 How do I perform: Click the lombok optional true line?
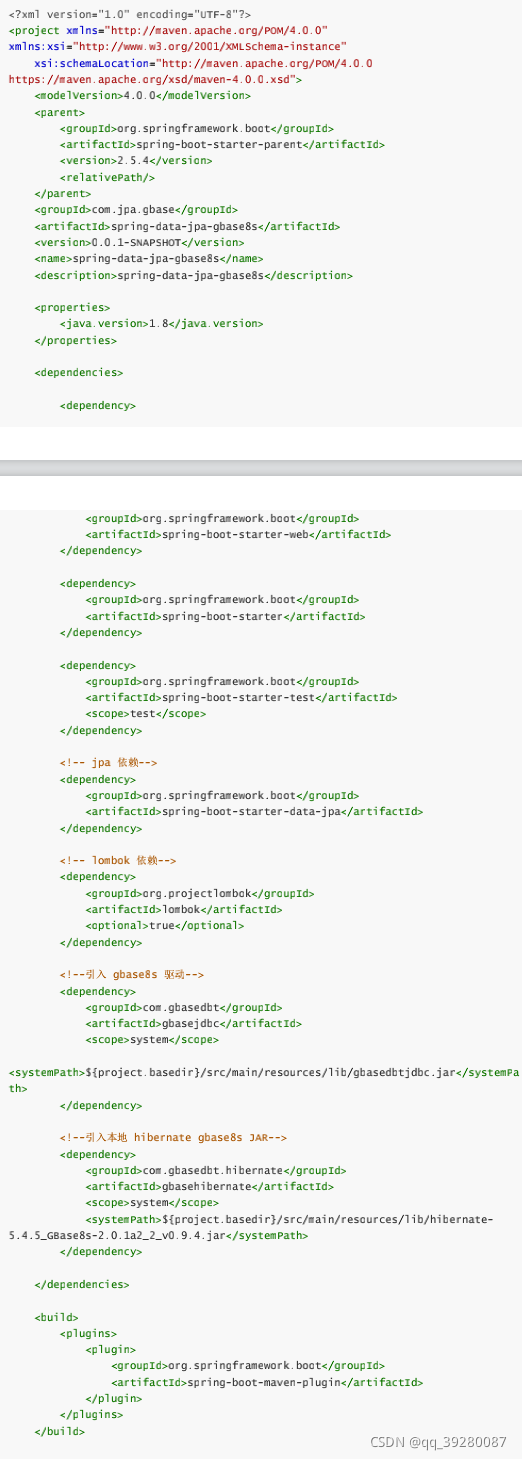pyautogui.click(x=164, y=926)
